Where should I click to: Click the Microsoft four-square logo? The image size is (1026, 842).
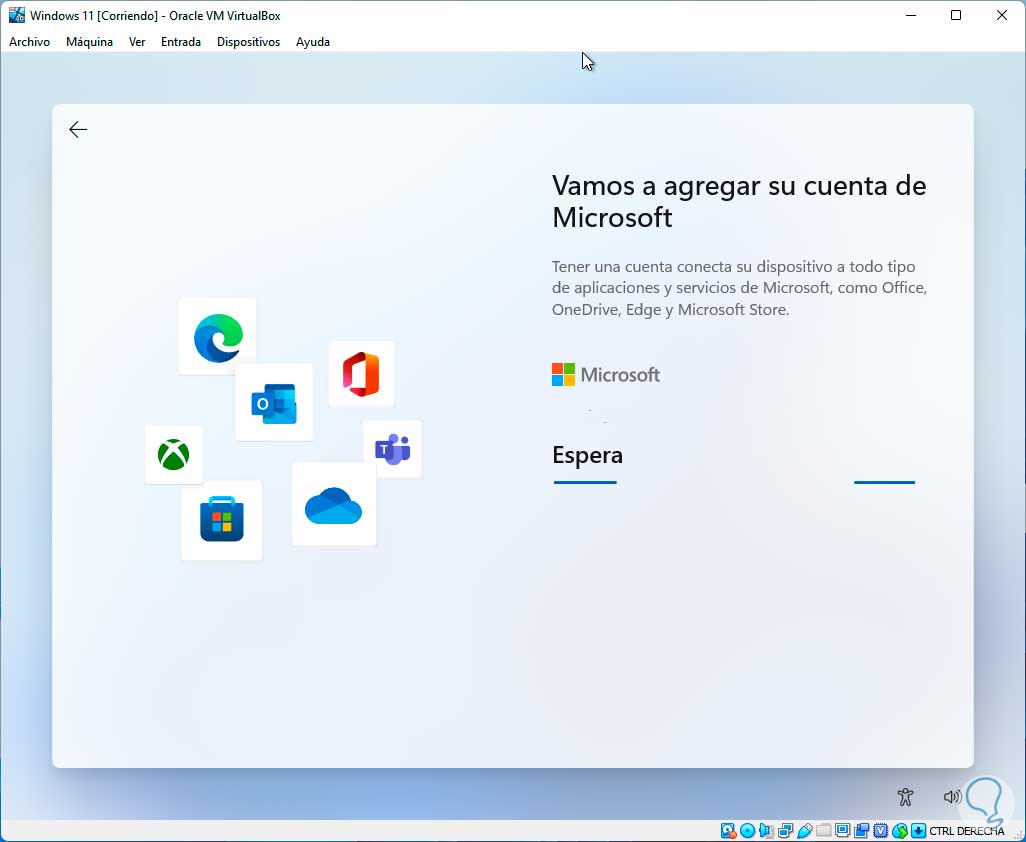(563, 375)
